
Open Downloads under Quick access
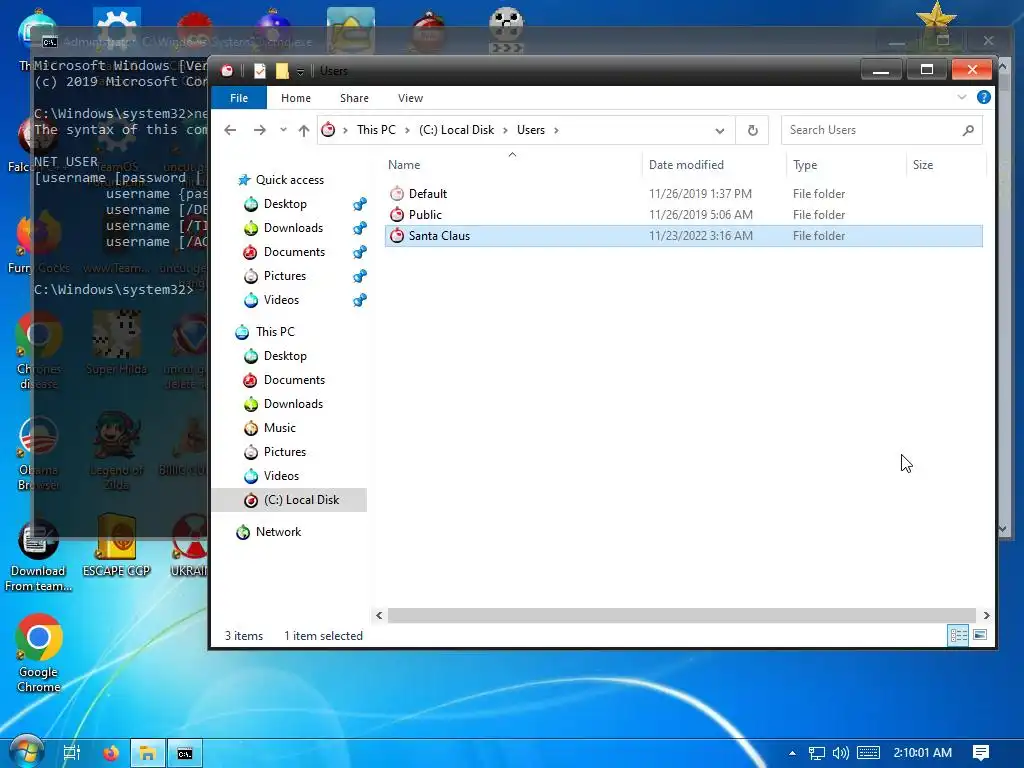pyautogui.click(x=293, y=228)
